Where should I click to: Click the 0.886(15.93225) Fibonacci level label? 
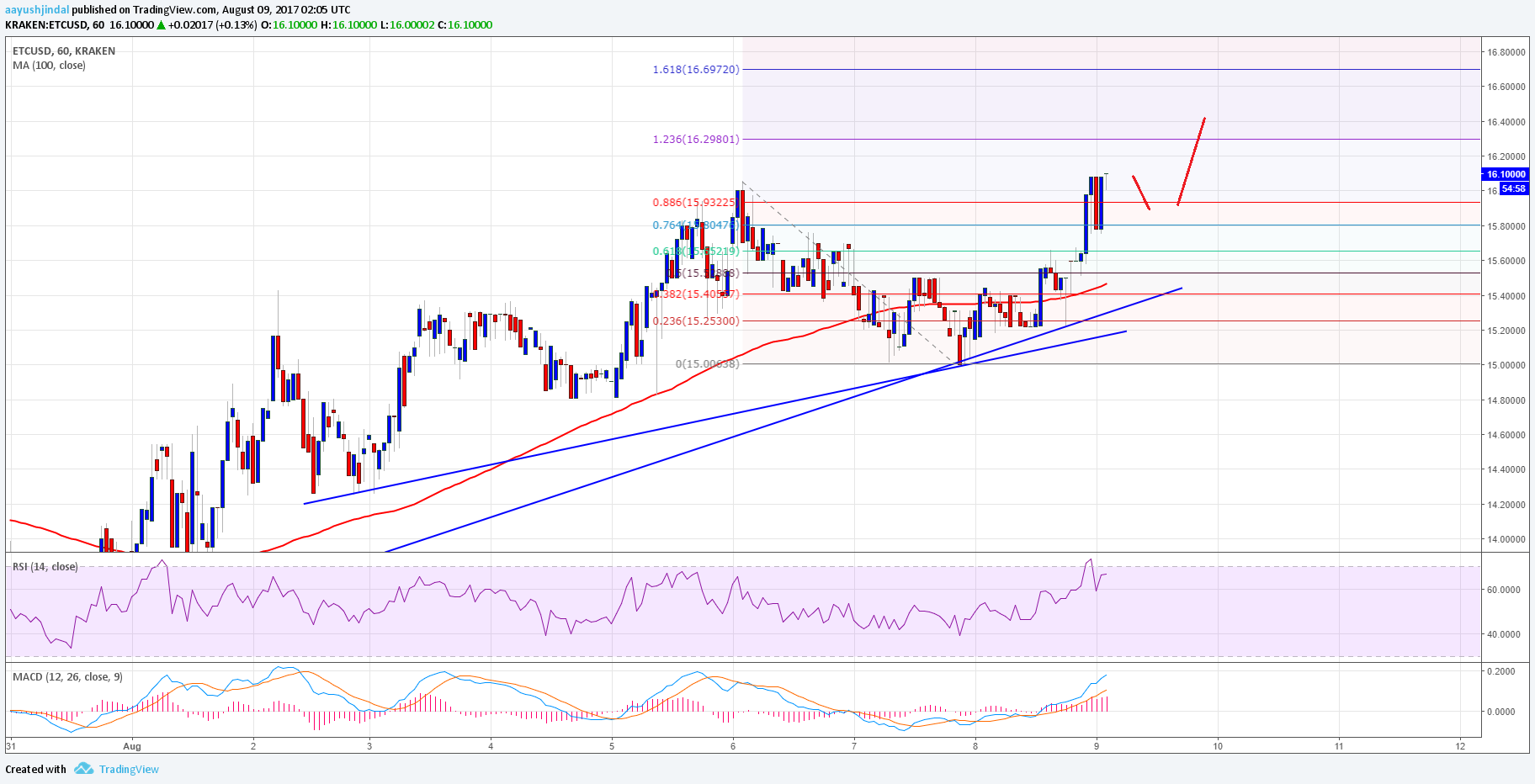(x=696, y=203)
